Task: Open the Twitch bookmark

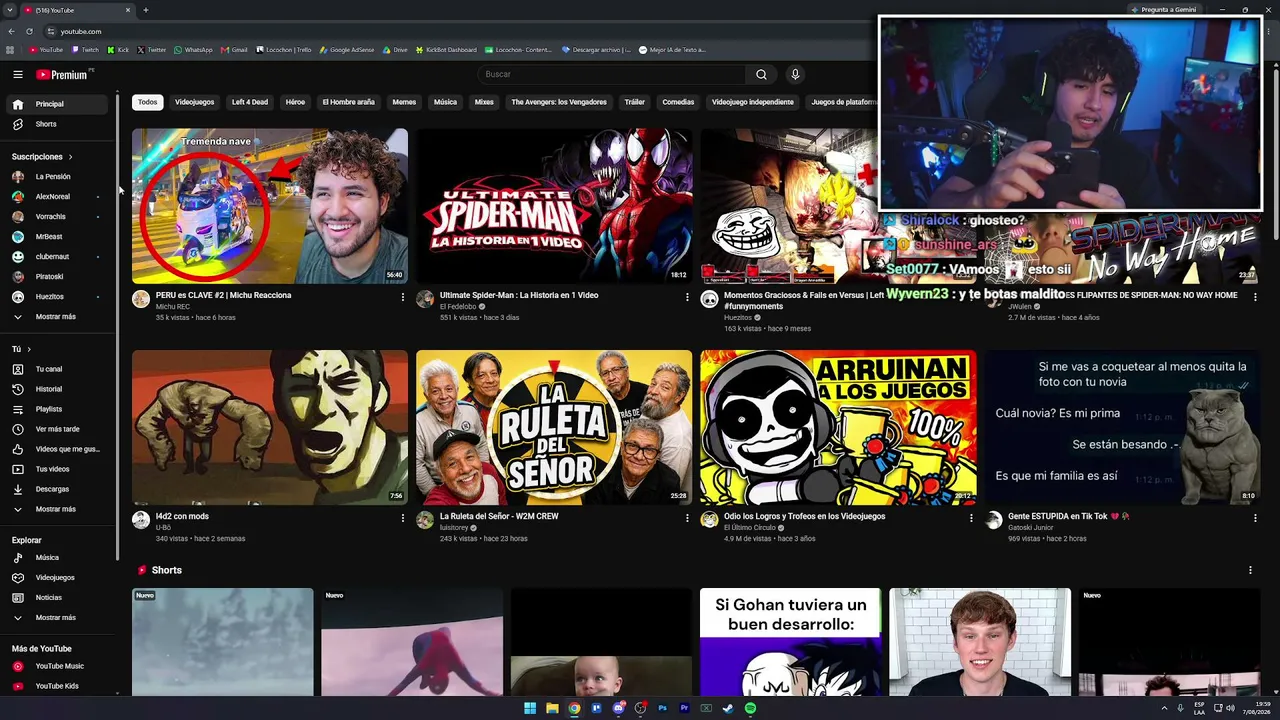Action: (85, 50)
